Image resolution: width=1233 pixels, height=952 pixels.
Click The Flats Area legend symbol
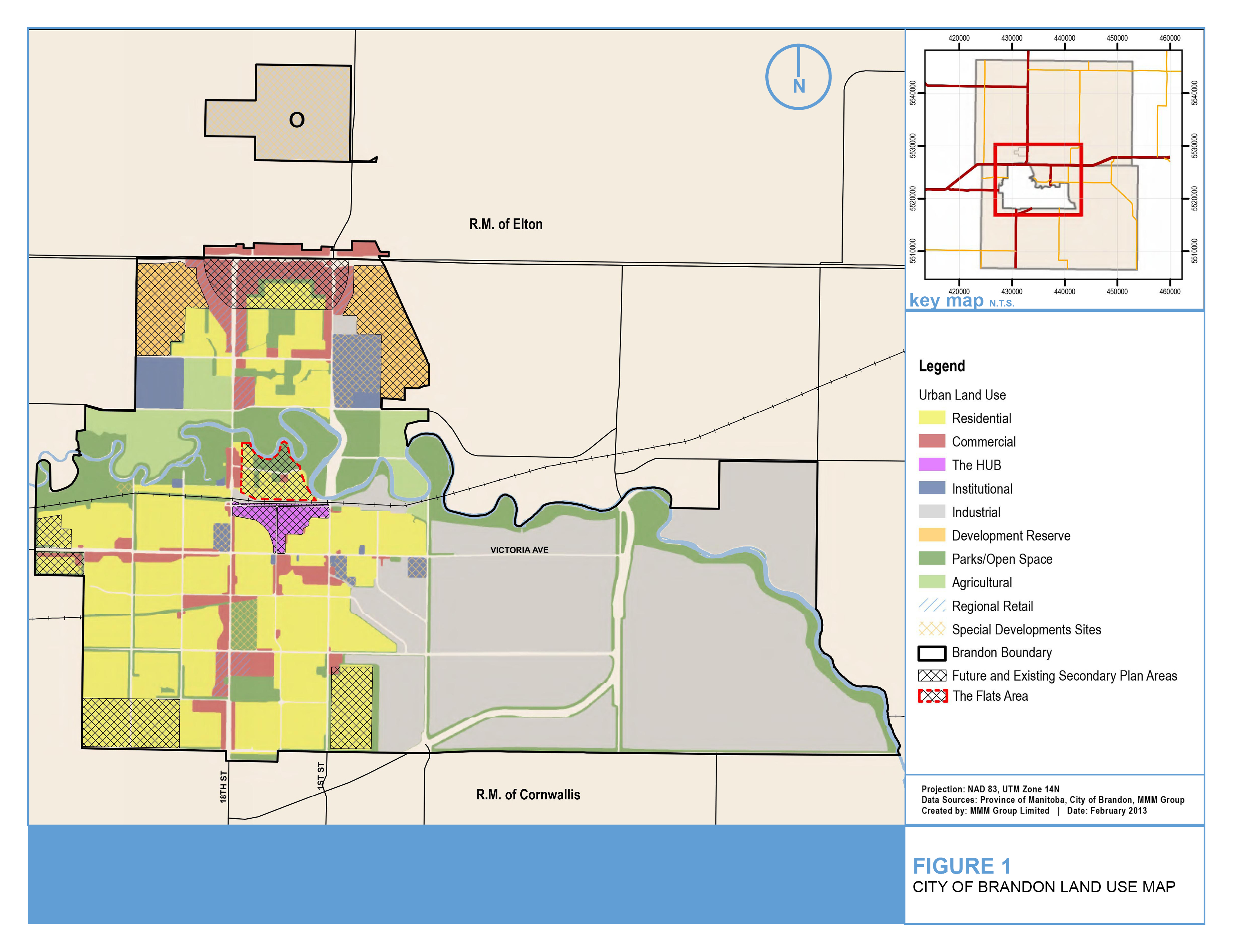coord(932,696)
